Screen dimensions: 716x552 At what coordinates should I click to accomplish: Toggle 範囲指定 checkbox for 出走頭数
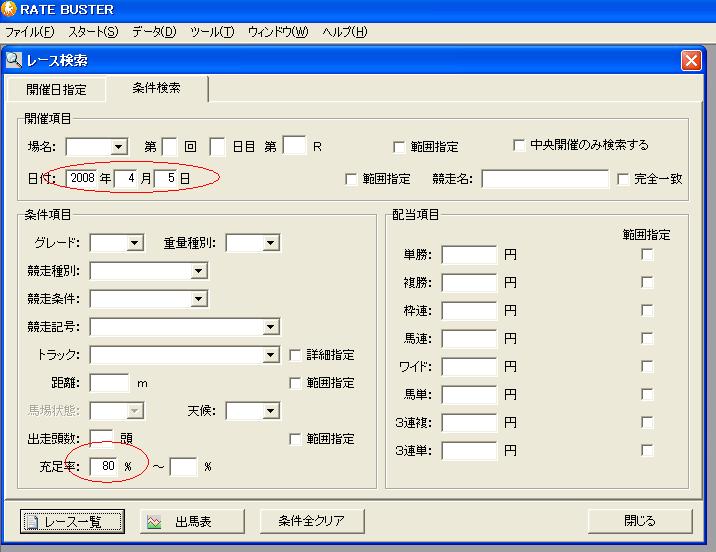tap(295, 439)
